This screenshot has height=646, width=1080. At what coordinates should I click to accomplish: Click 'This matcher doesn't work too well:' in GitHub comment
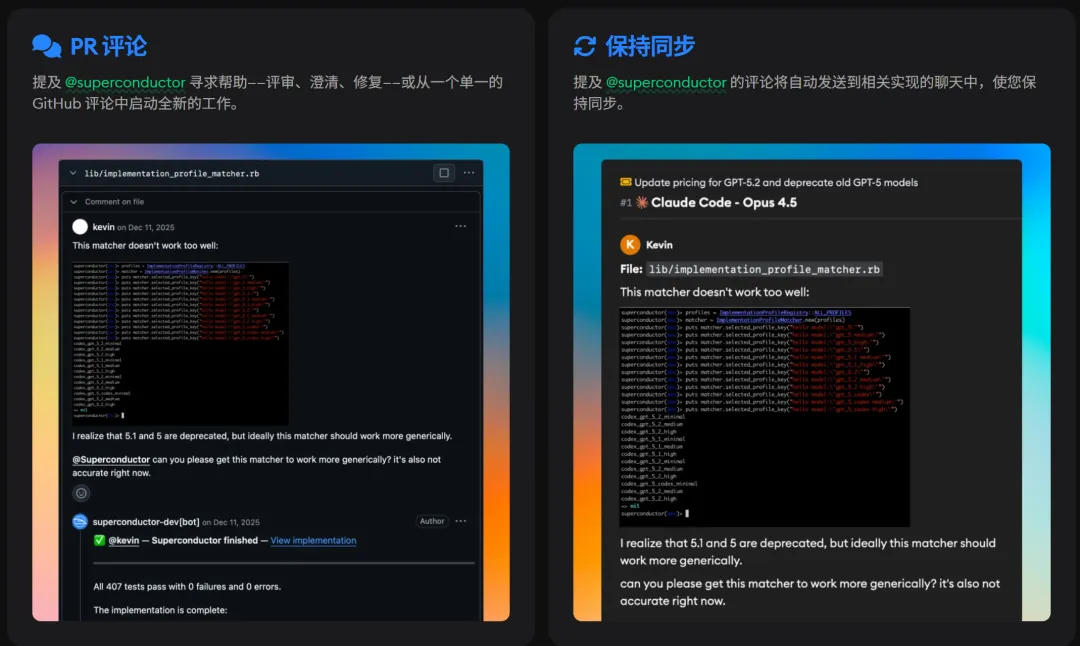pyautogui.click(x=145, y=246)
